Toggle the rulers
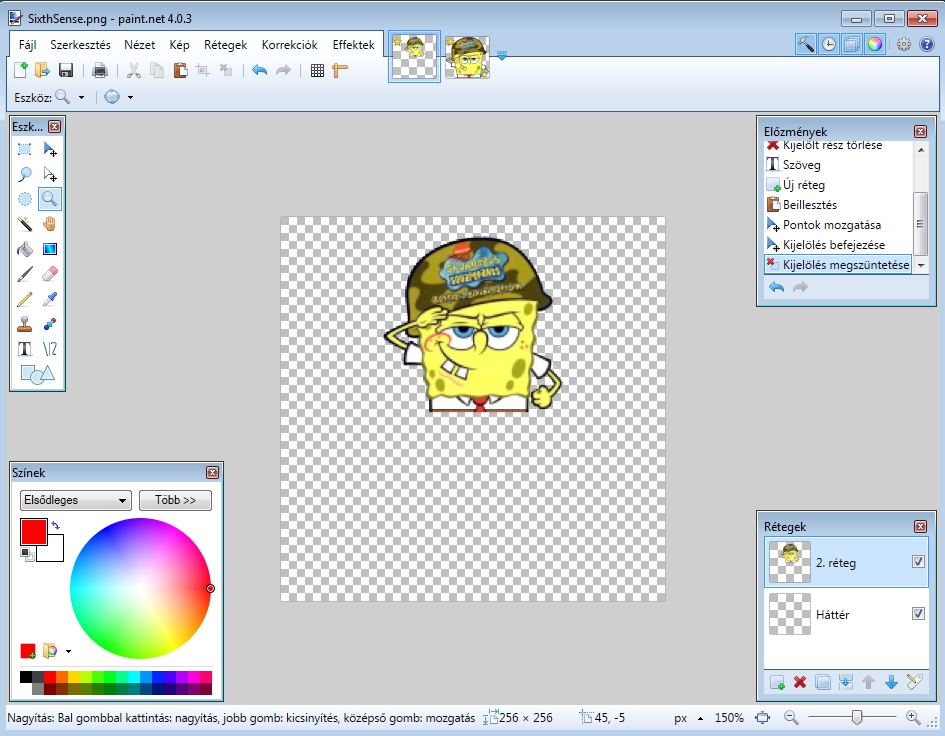This screenshot has width=945, height=736. tap(340, 71)
